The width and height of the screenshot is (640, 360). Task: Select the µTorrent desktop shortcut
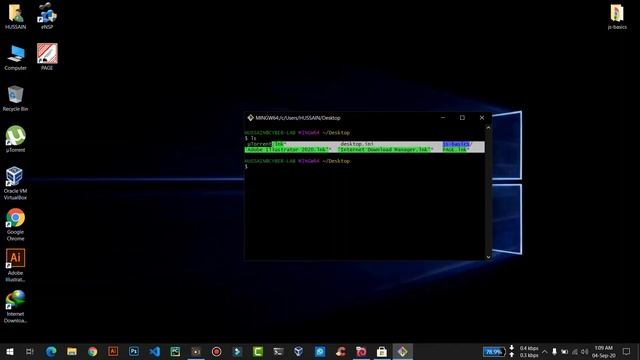[x=16, y=139]
